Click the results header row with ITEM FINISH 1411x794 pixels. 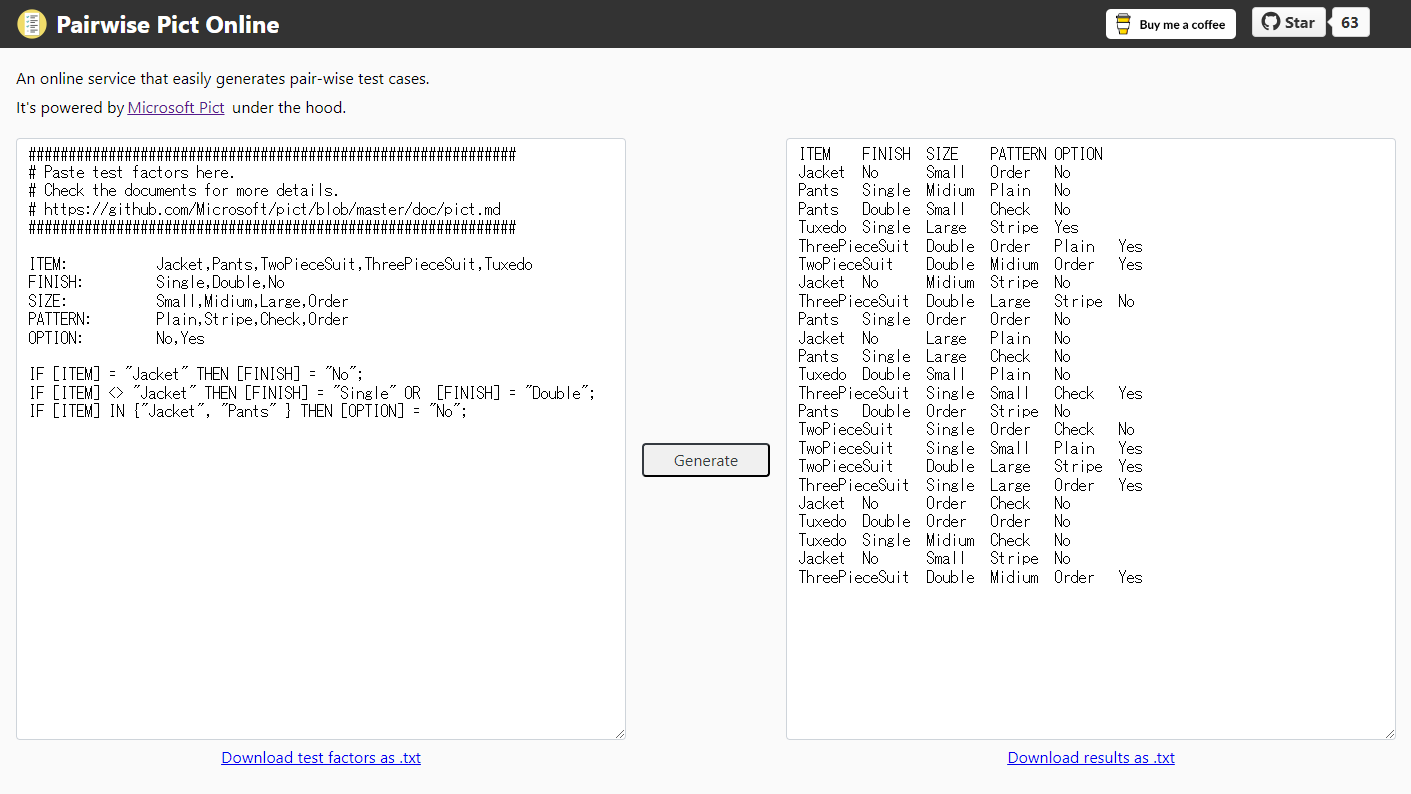[950, 154]
